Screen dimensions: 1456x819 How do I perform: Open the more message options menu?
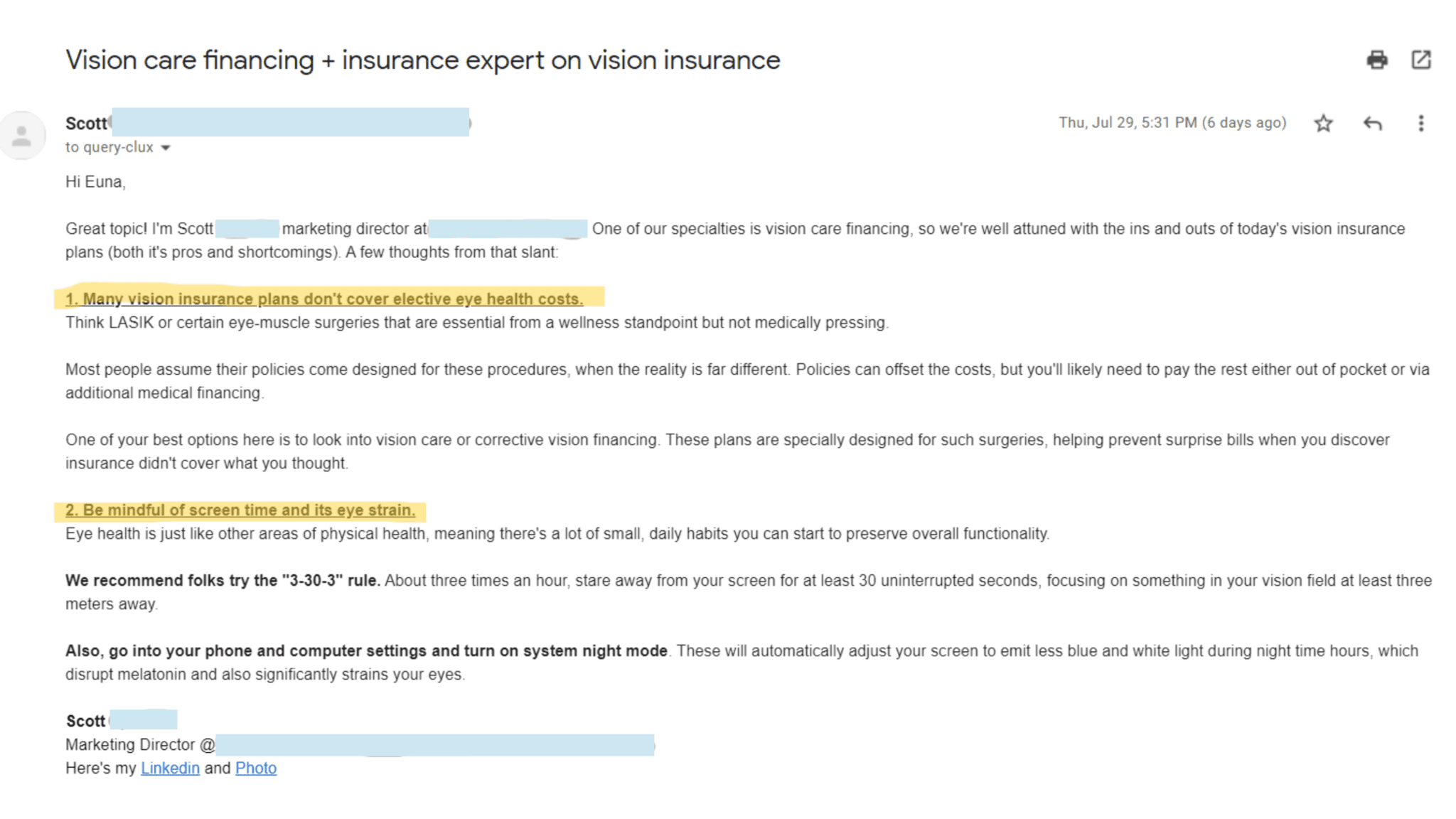click(x=1420, y=123)
